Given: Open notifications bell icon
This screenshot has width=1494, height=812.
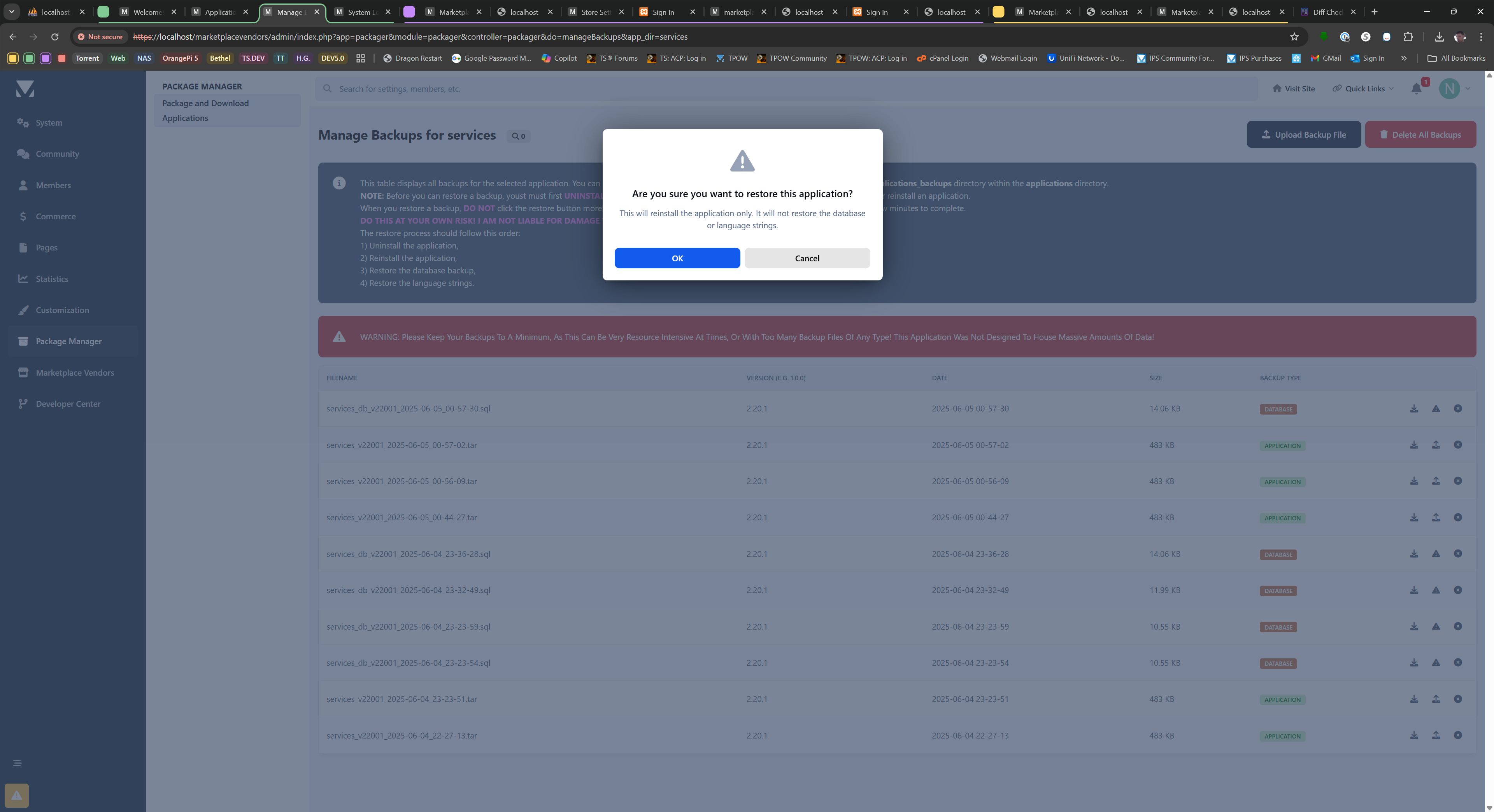Looking at the screenshot, I should [x=1416, y=89].
